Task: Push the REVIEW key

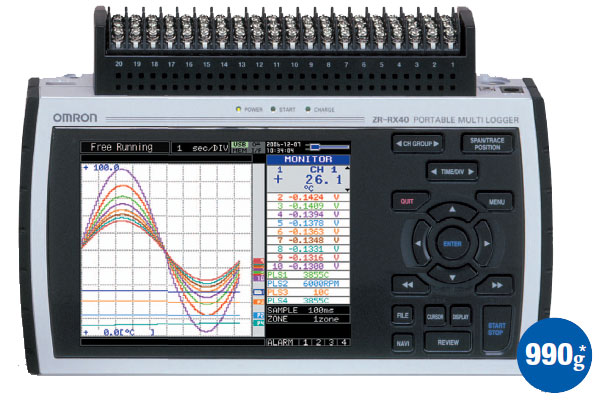Action: click(x=448, y=342)
